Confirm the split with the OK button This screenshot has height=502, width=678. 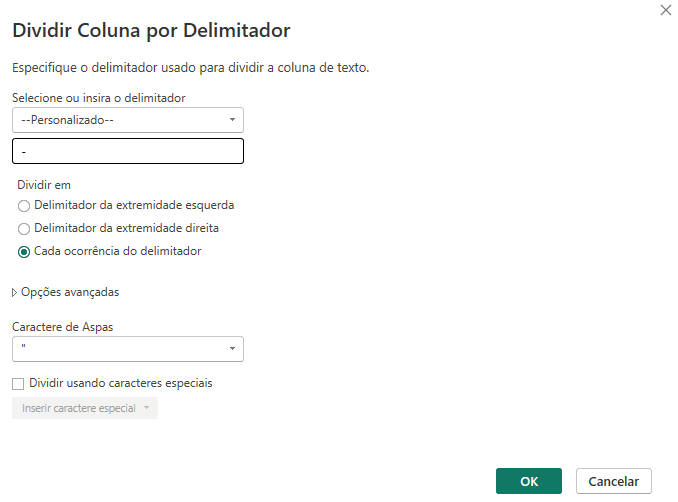click(x=528, y=481)
